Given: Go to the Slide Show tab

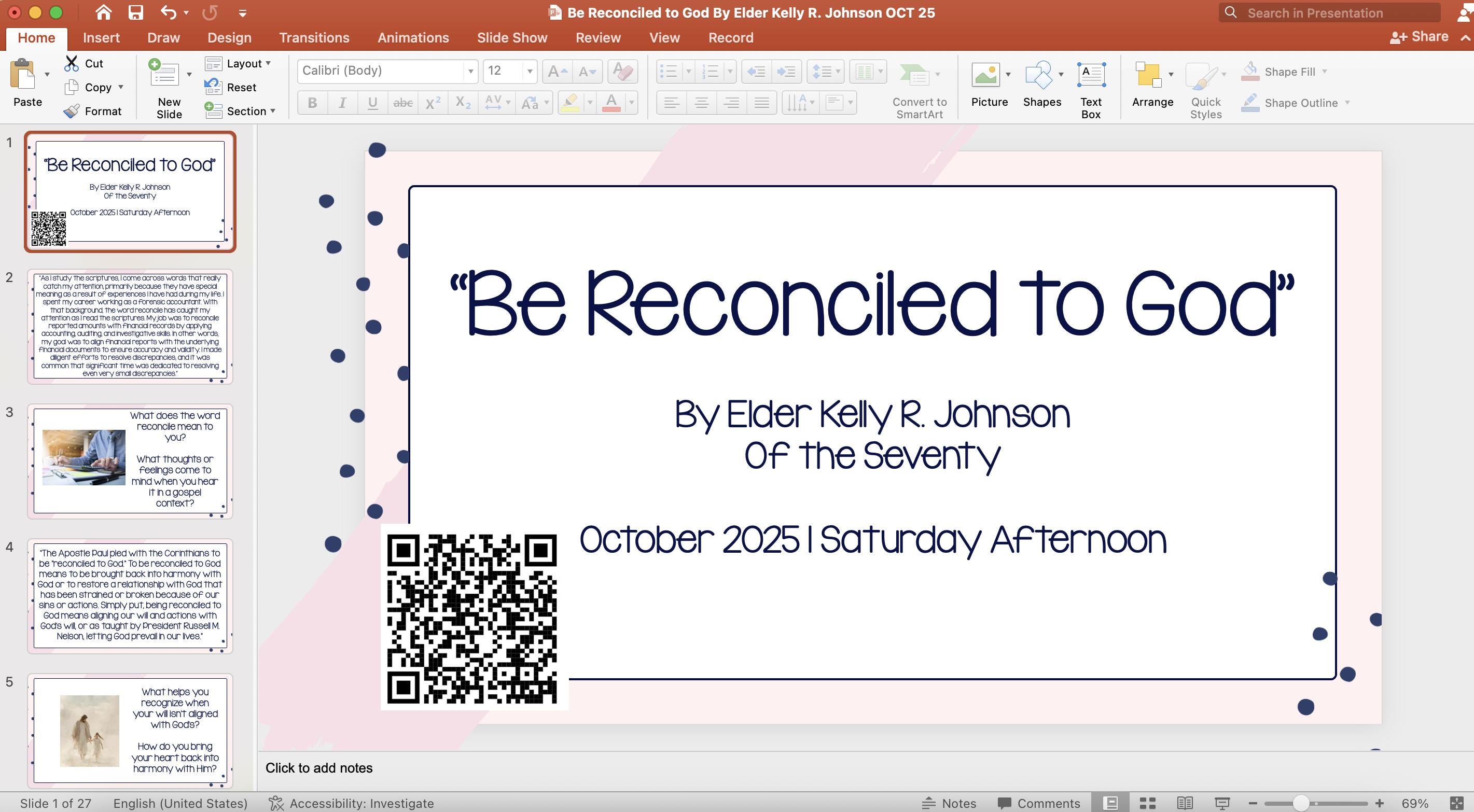Looking at the screenshot, I should click(512, 38).
